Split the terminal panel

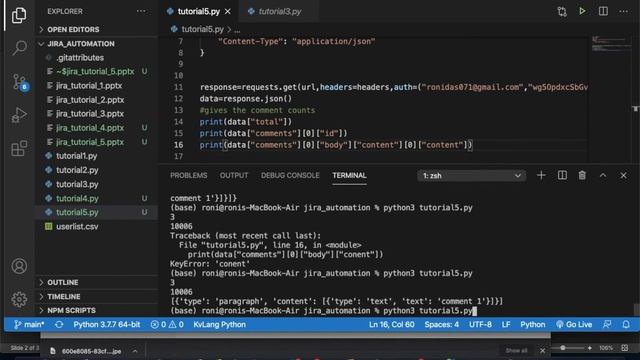pos(562,176)
